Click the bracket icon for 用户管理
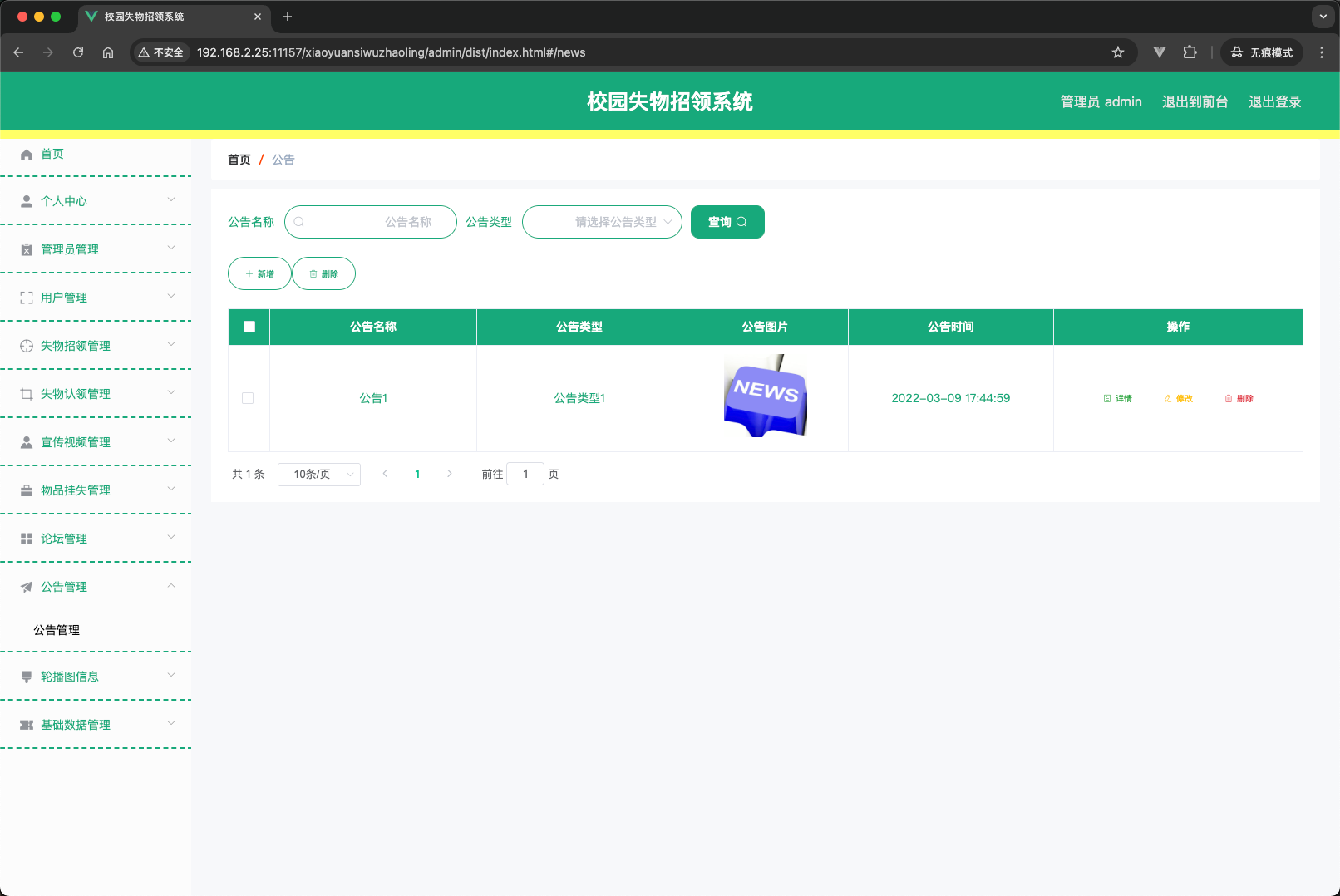The height and width of the screenshot is (896, 1340). click(27, 298)
